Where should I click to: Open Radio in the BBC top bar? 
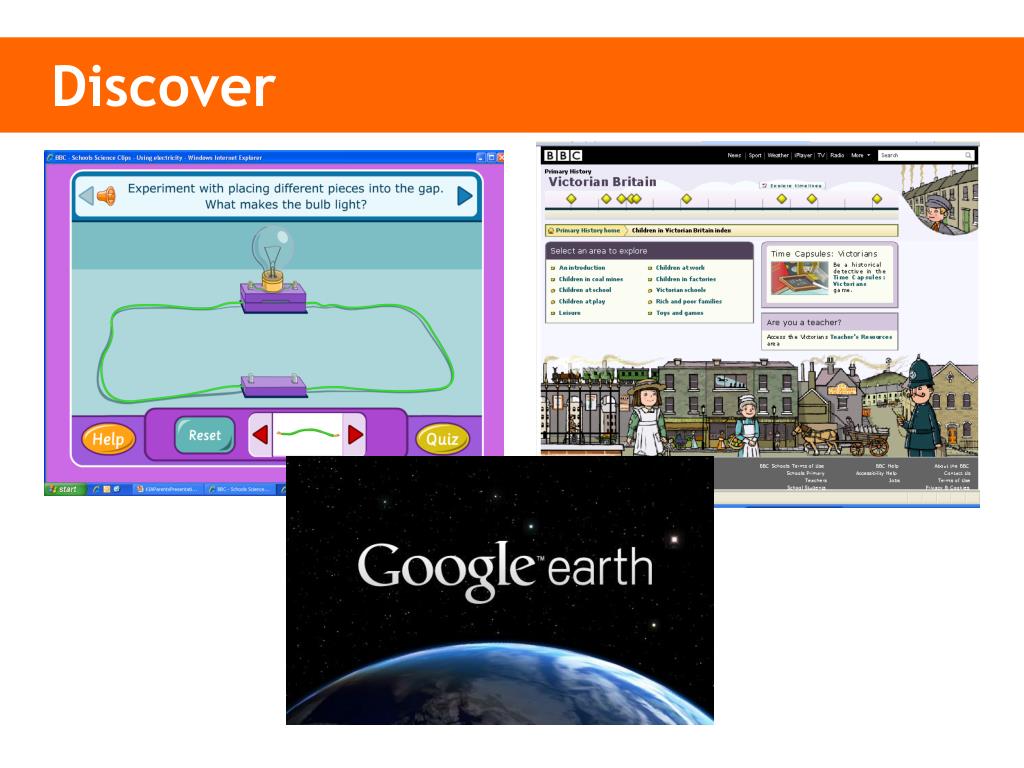click(x=837, y=155)
